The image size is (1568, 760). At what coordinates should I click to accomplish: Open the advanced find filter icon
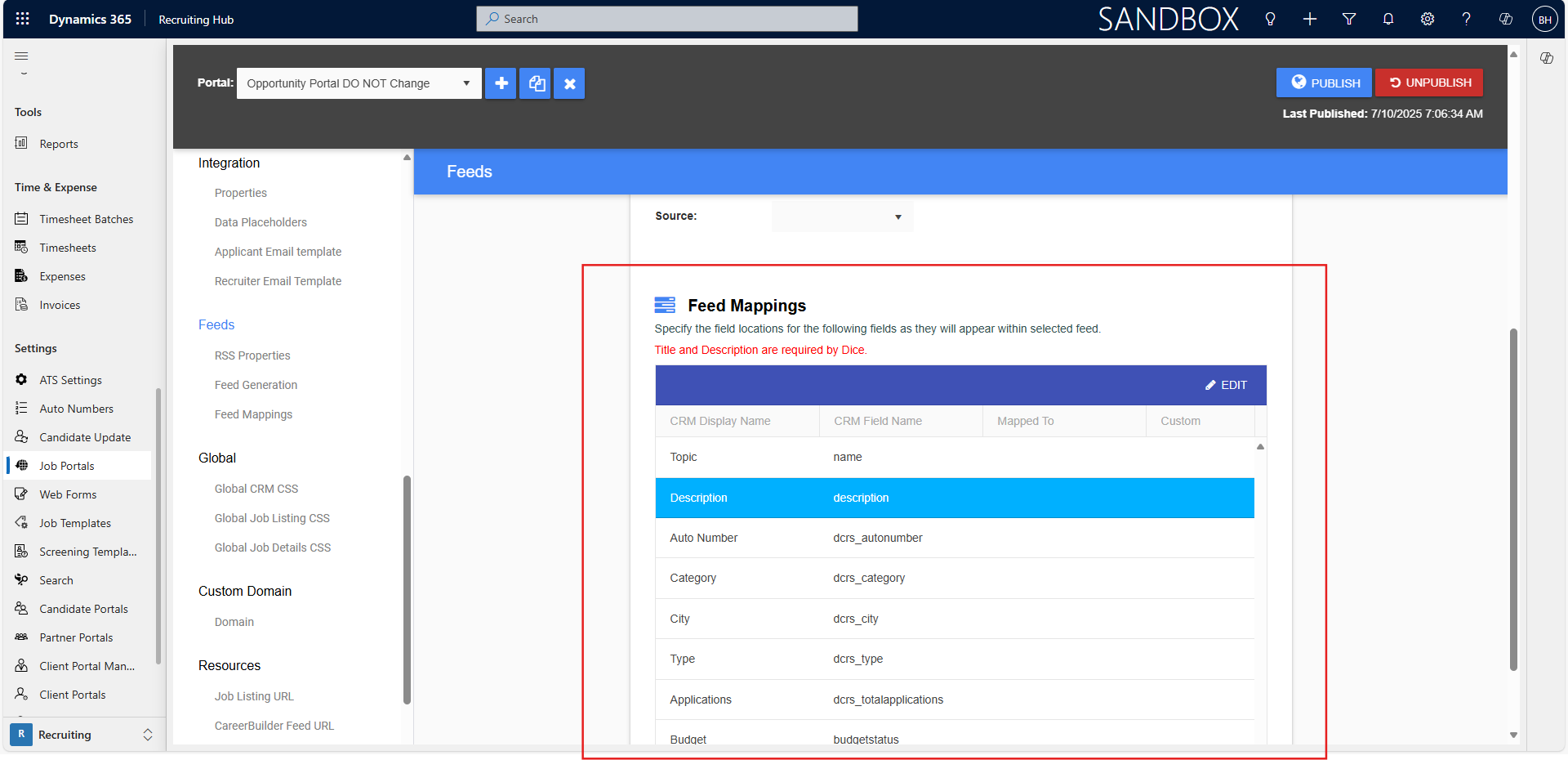coord(1349,19)
